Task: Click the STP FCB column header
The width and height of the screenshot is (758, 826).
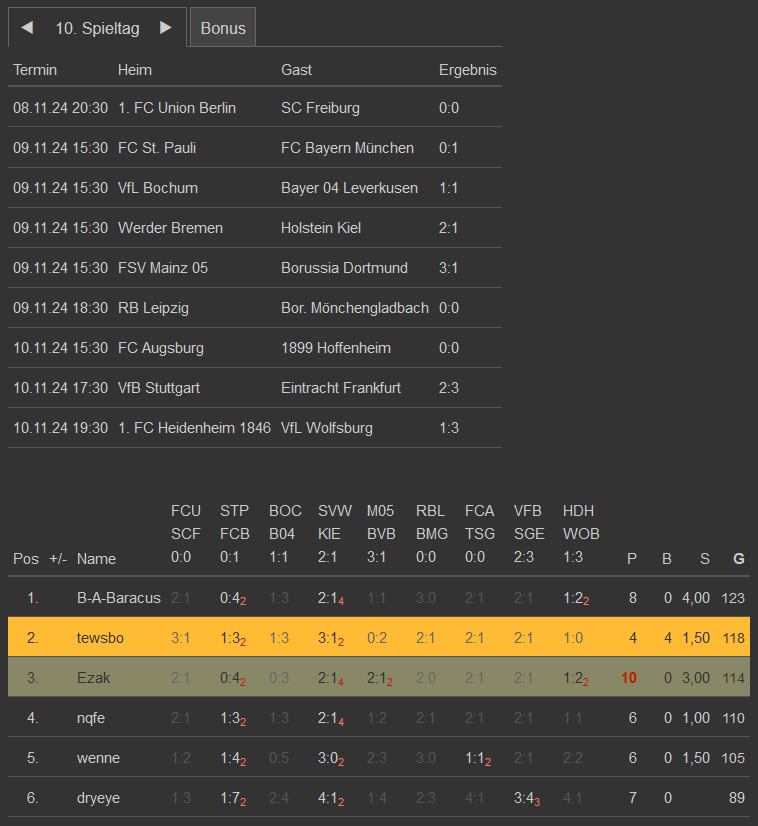Action: click(235, 534)
